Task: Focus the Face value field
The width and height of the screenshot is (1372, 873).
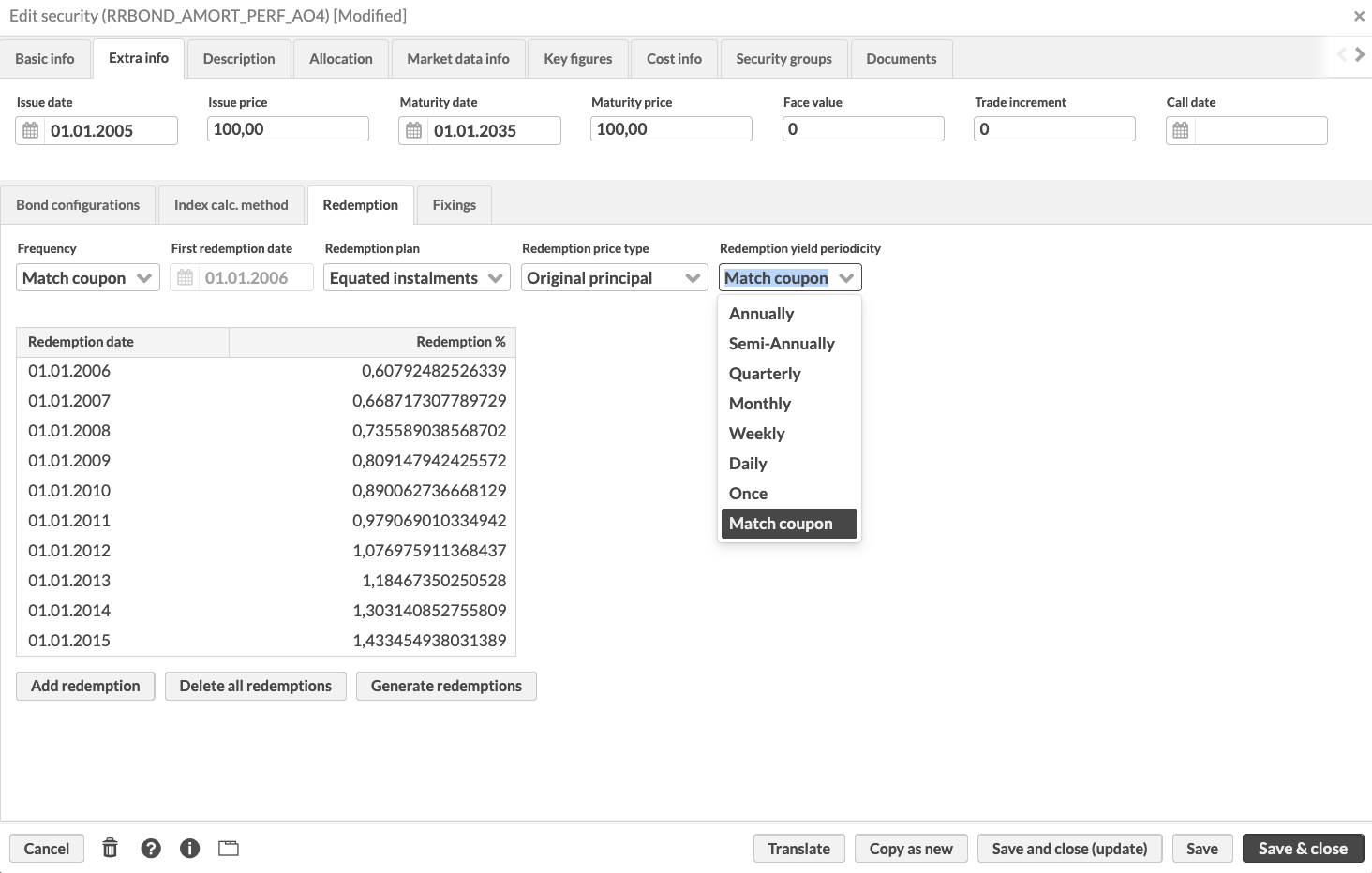Action: pos(863,129)
